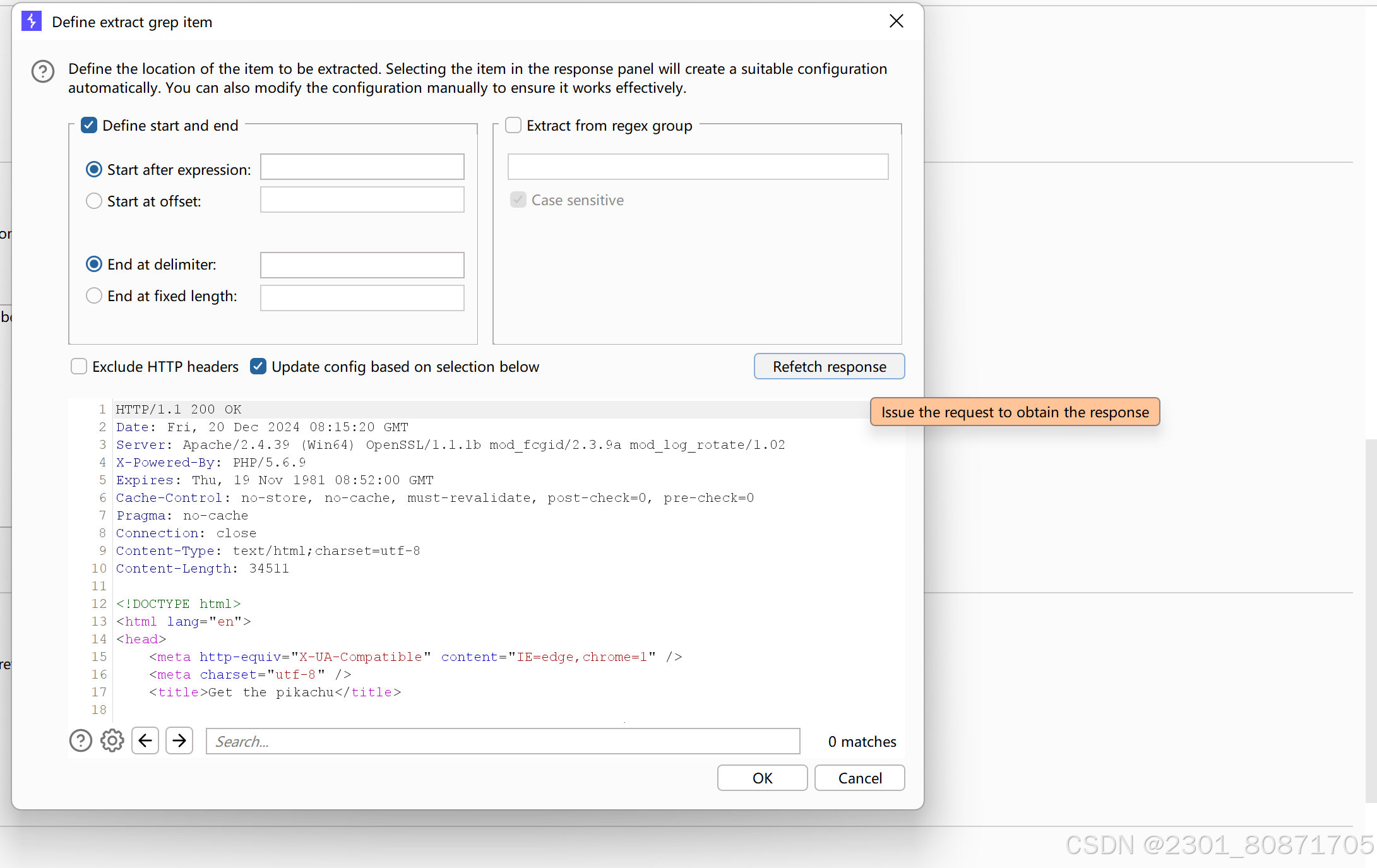1377x868 pixels.
Task: Focus the Search input box
Action: pyautogui.click(x=503, y=741)
